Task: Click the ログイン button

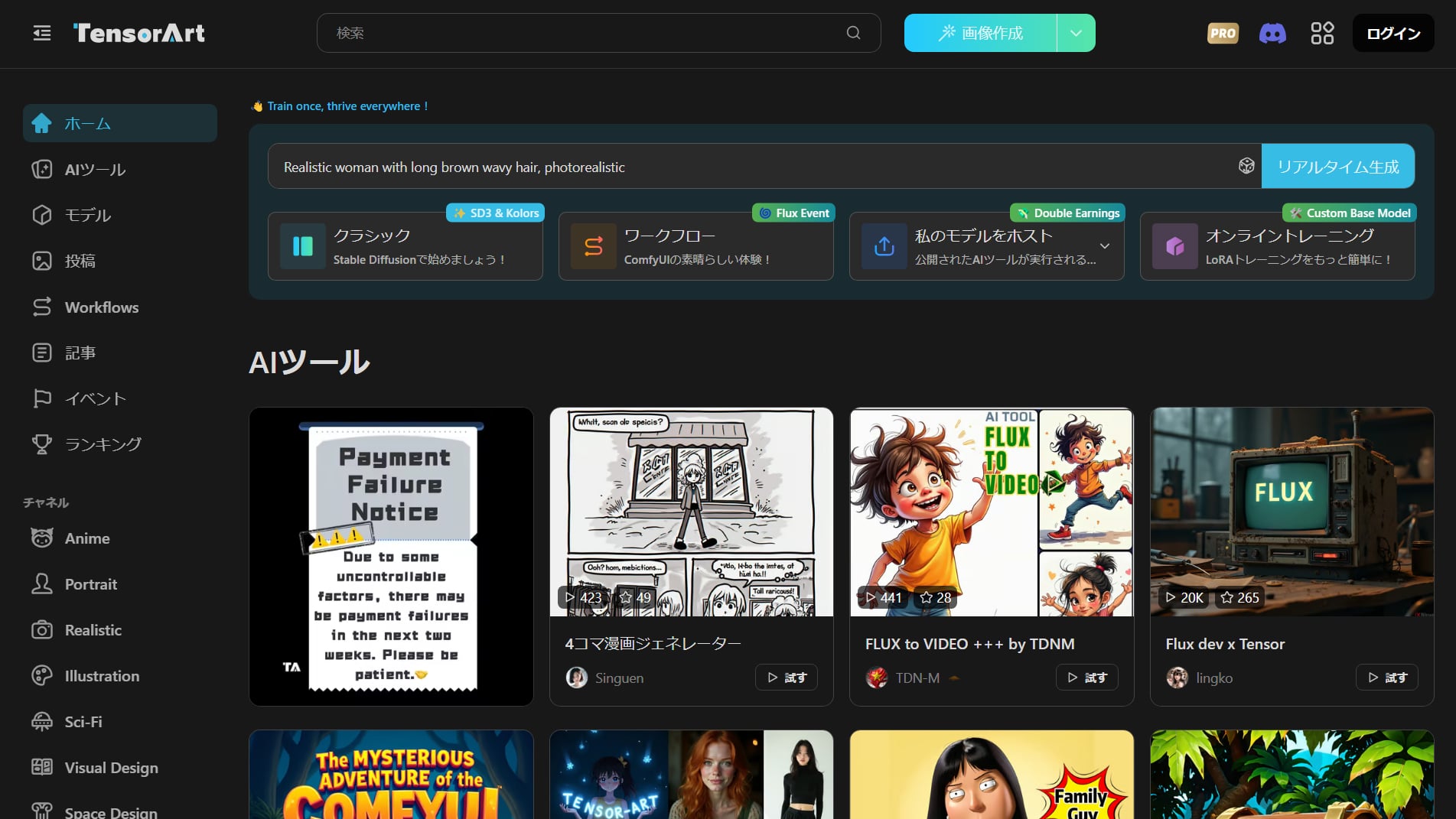Action: click(x=1393, y=33)
